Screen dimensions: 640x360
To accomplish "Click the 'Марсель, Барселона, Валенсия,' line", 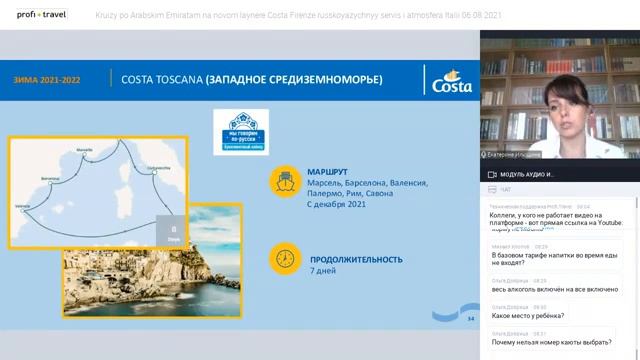I will 368,183.
